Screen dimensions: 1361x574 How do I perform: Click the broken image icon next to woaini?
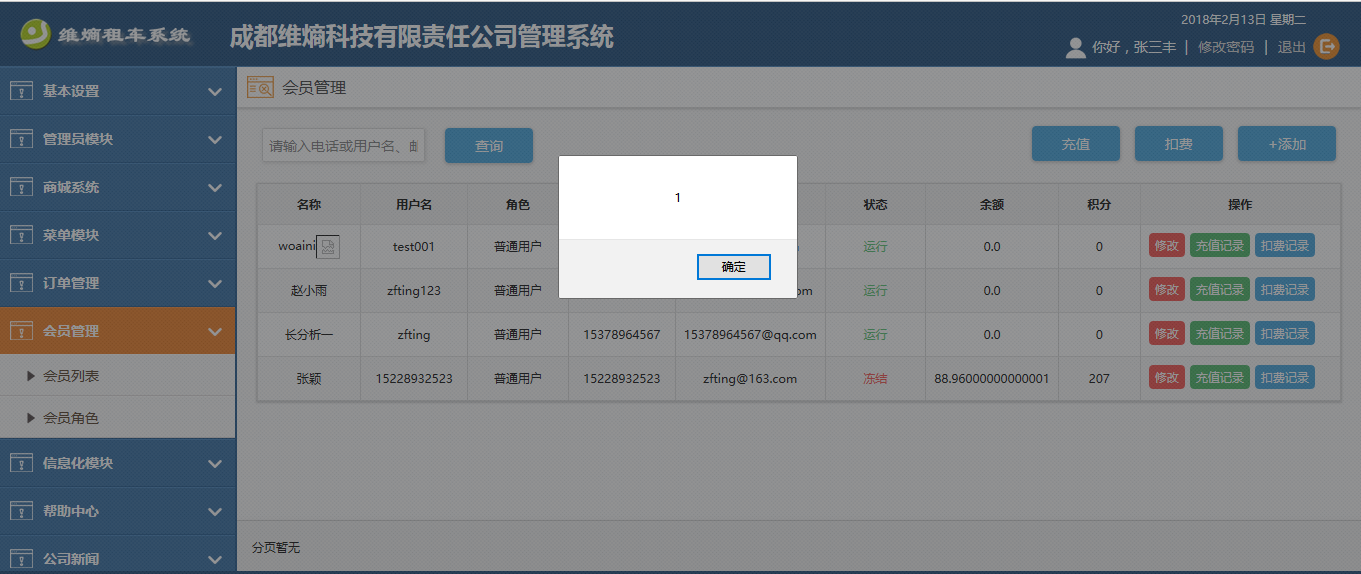(328, 246)
